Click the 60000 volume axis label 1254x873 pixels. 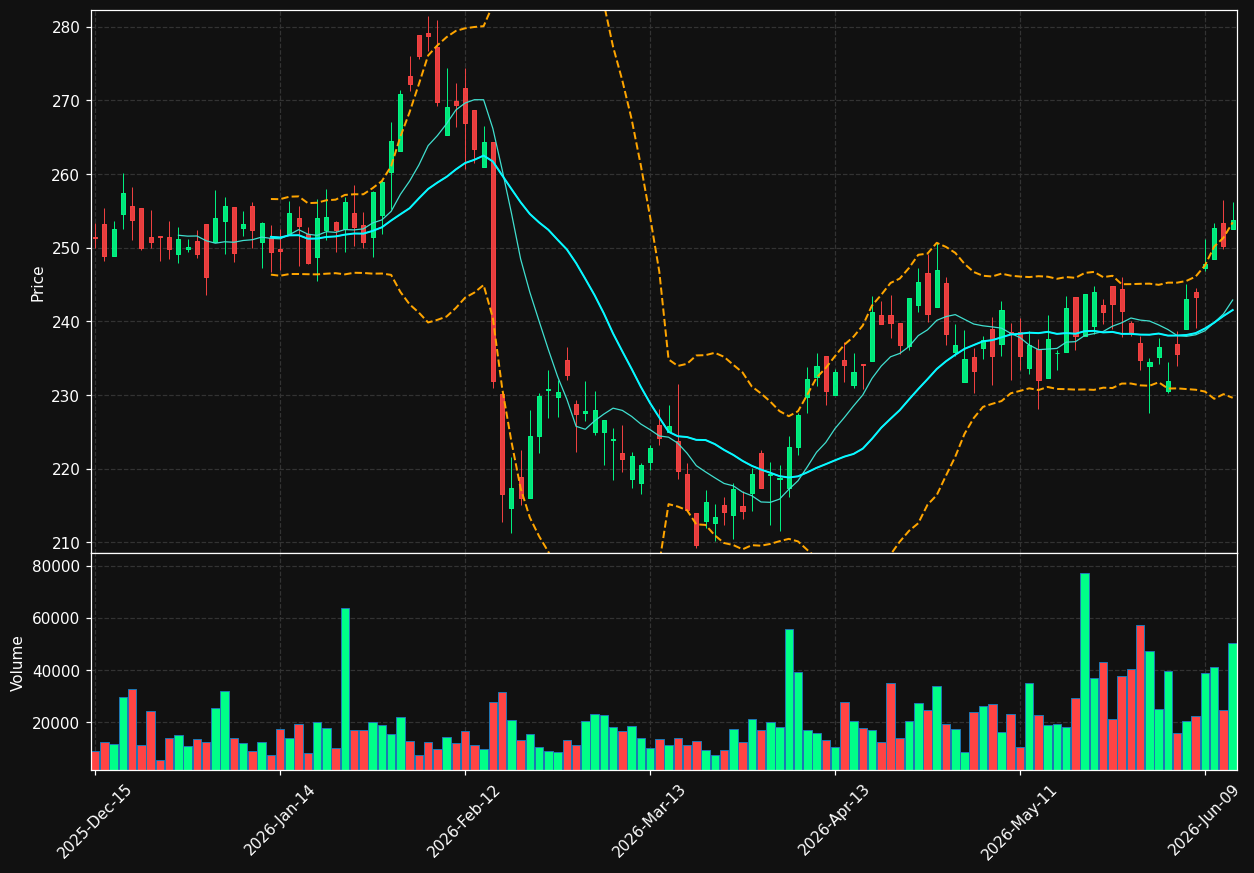pyautogui.click(x=57, y=619)
